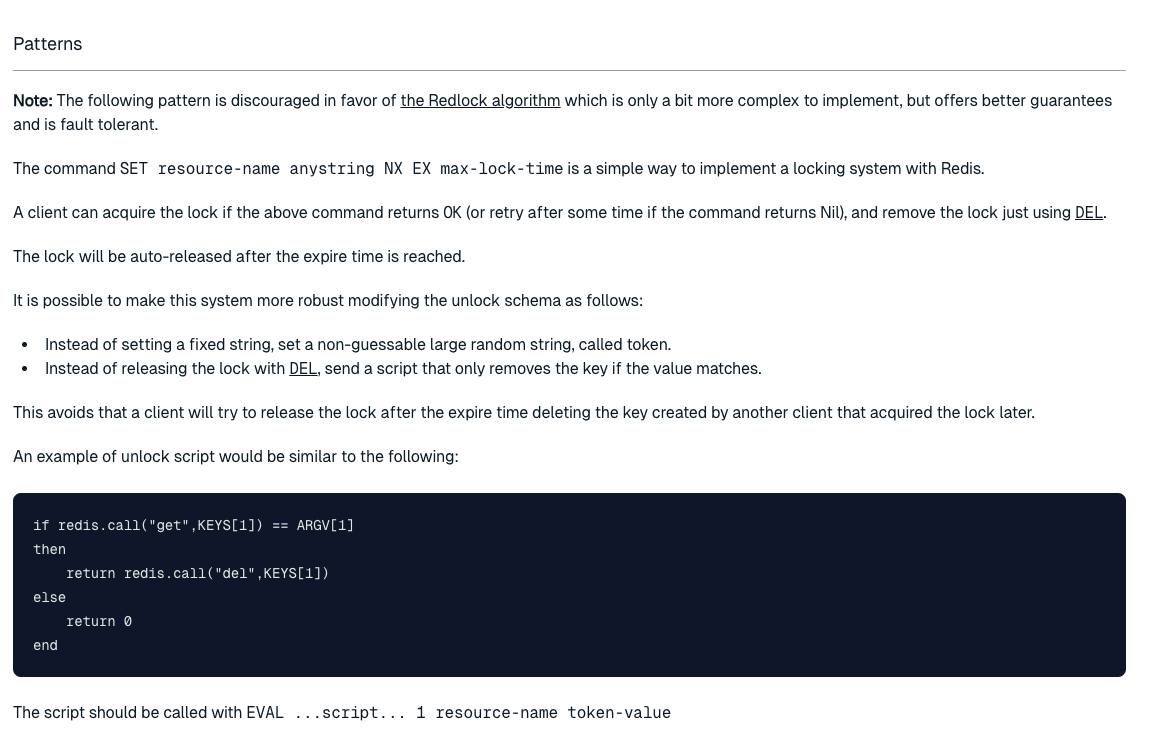Click the 'An example of unlock script' sentence
The width and height of the screenshot is (1156, 747).
[x=235, y=457]
